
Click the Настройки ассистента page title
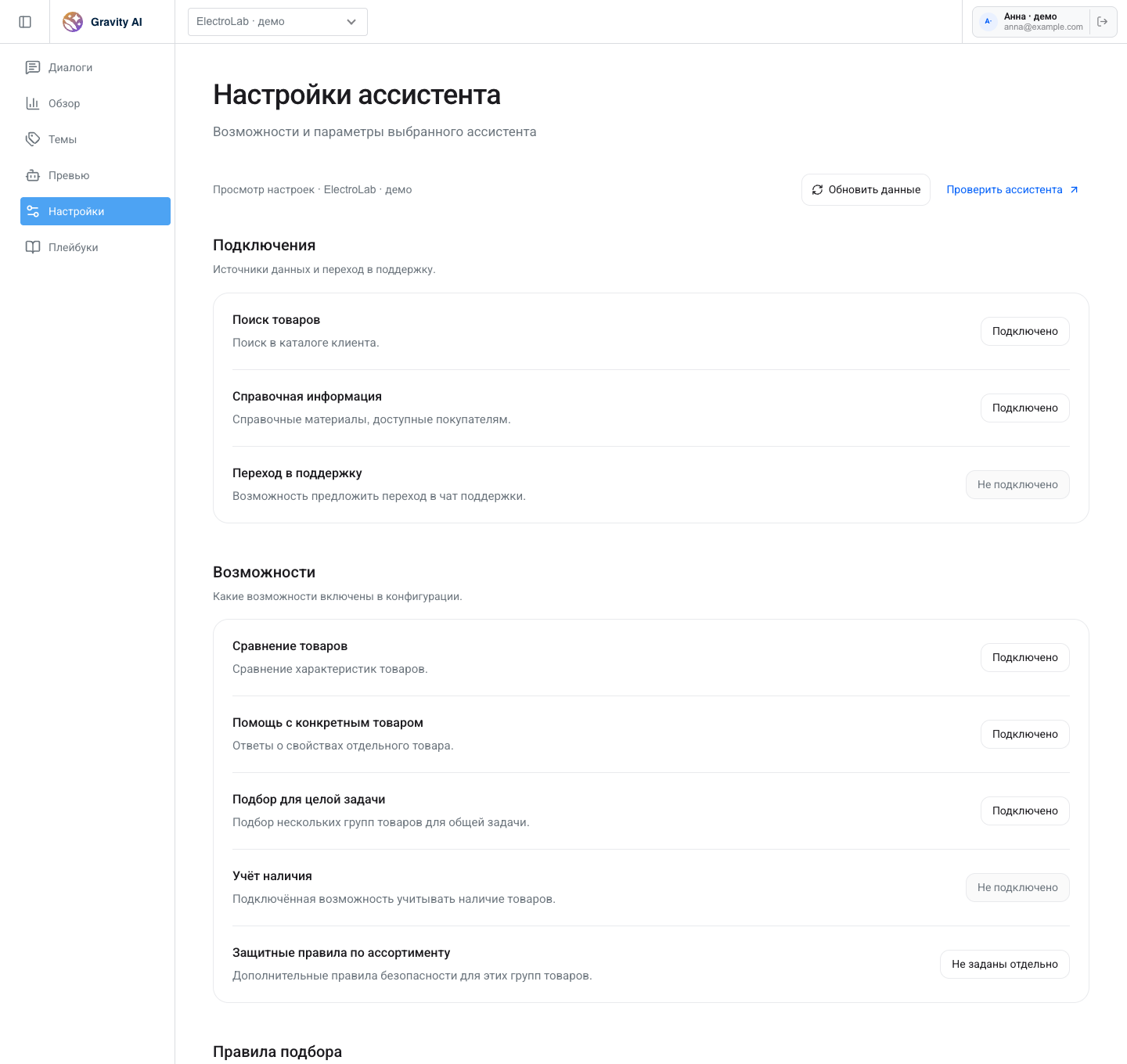[357, 95]
